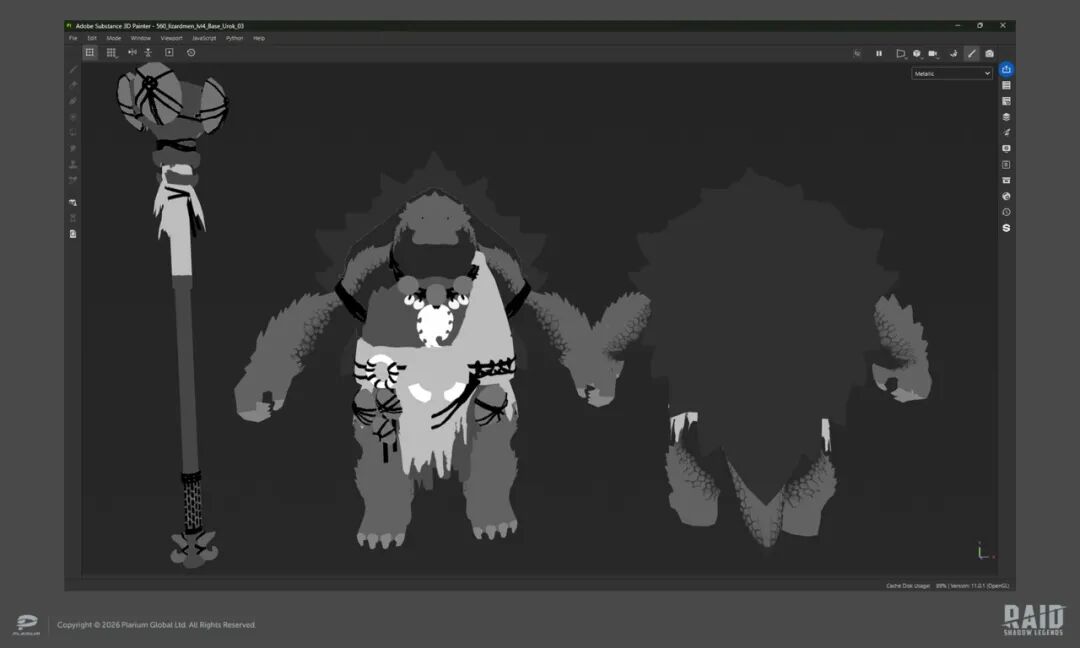1080x648 pixels.
Task: Select the Material Picker tool
Action: click(x=73, y=180)
